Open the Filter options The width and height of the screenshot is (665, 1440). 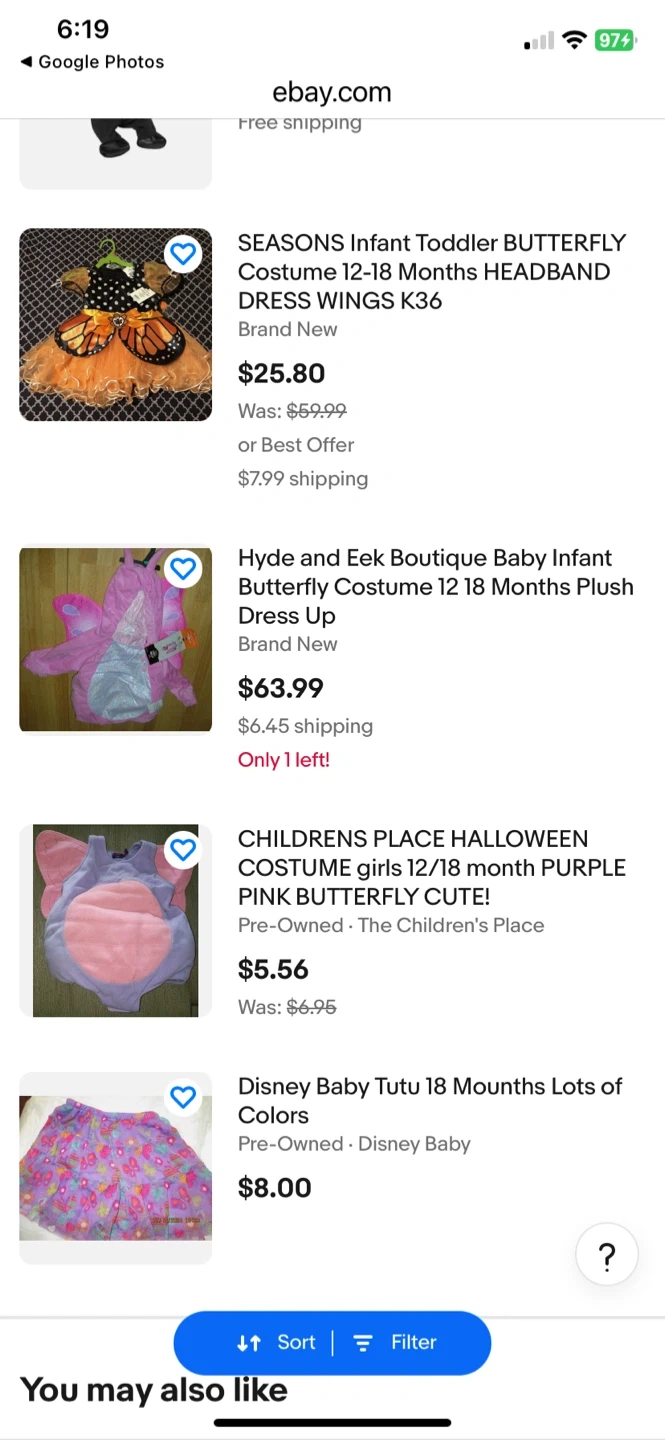(x=396, y=1343)
